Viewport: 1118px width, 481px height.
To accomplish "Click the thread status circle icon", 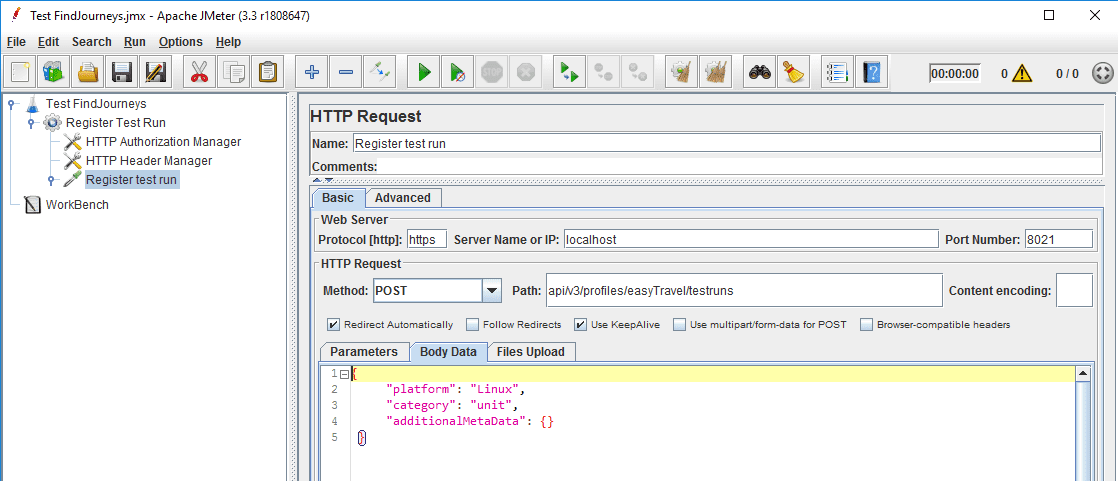I will click(x=1102, y=73).
